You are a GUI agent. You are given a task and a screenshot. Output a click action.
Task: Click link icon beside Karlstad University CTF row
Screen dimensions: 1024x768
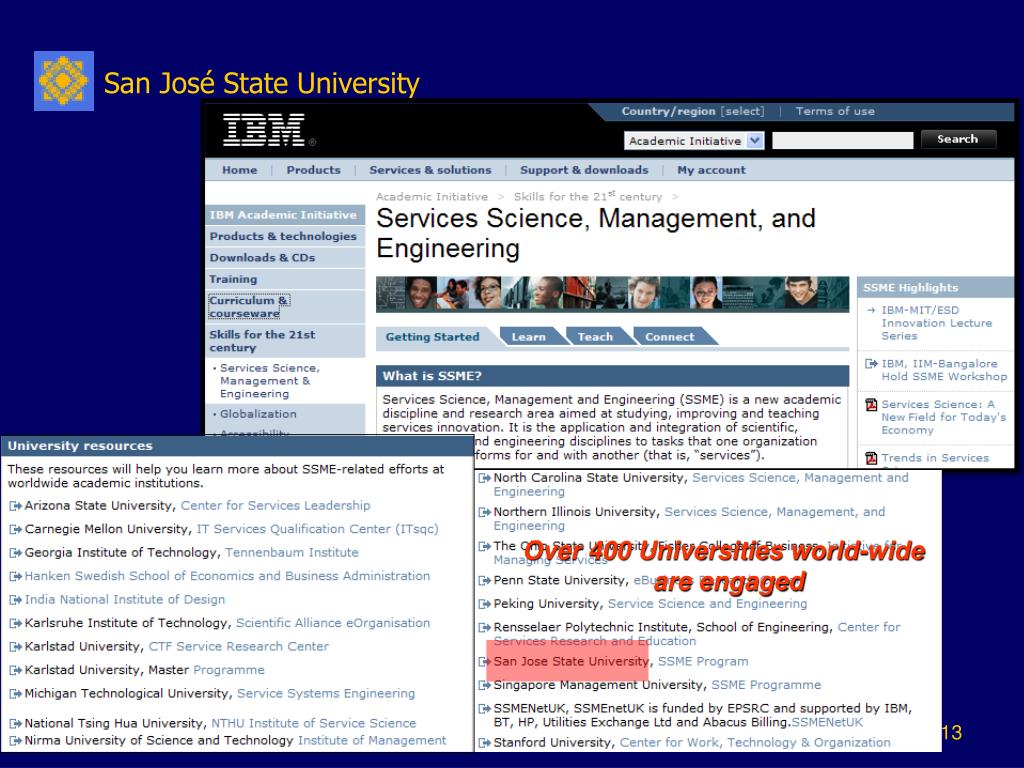tap(14, 647)
